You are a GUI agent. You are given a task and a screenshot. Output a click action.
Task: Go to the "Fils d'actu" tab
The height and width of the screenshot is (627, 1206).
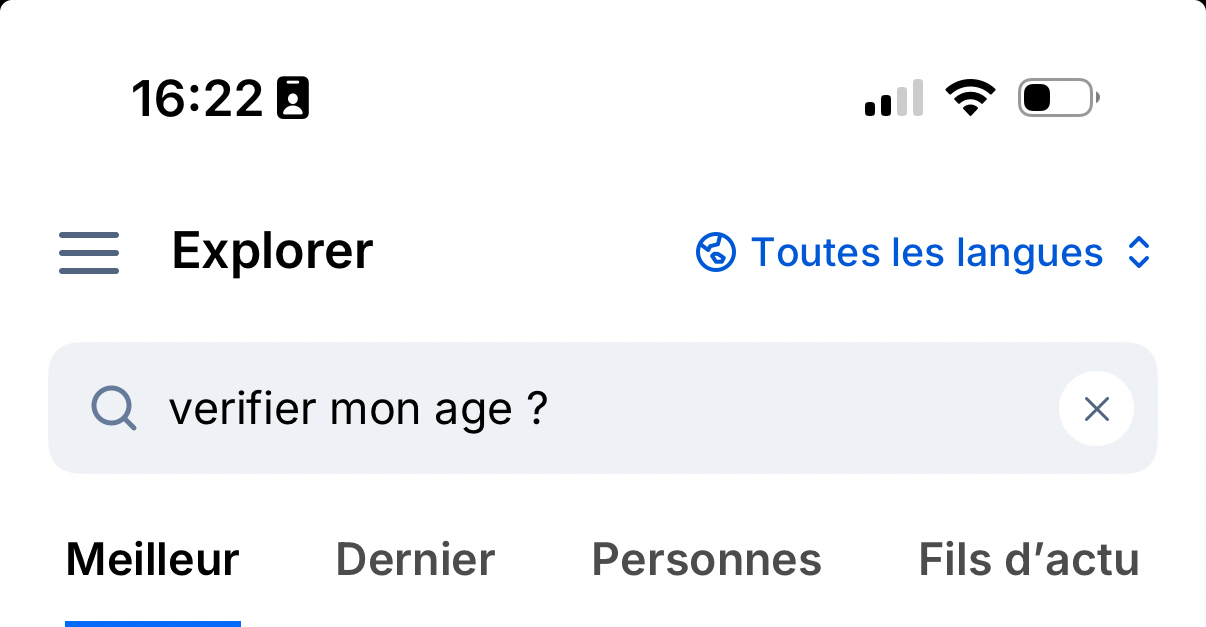tap(1028, 560)
